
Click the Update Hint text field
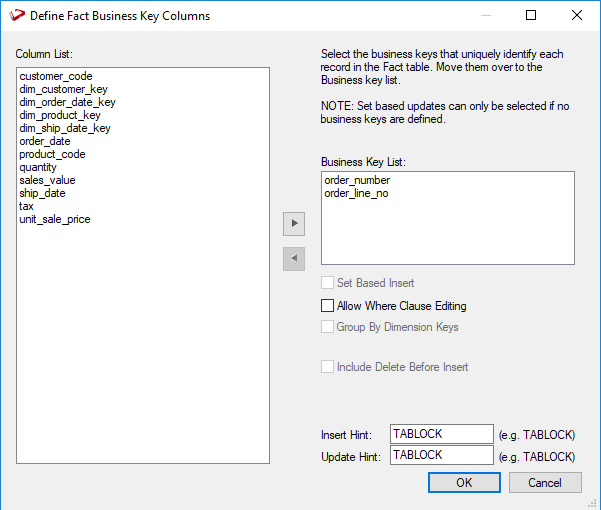point(441,455)
